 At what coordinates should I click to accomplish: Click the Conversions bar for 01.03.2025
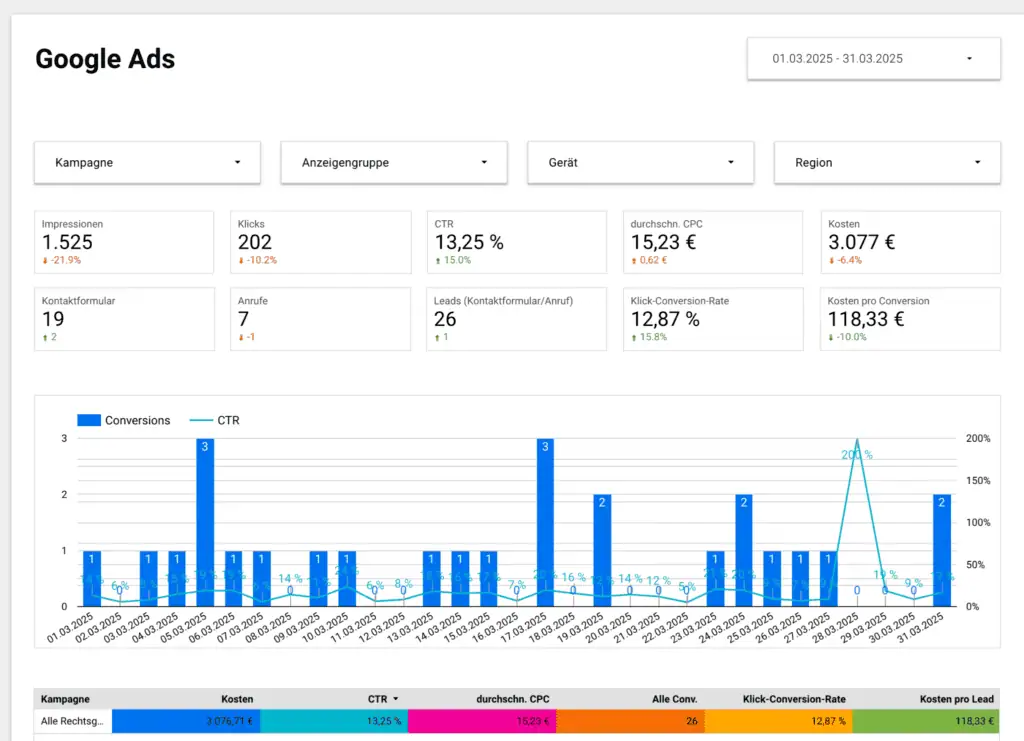click(x=91, y=578)
